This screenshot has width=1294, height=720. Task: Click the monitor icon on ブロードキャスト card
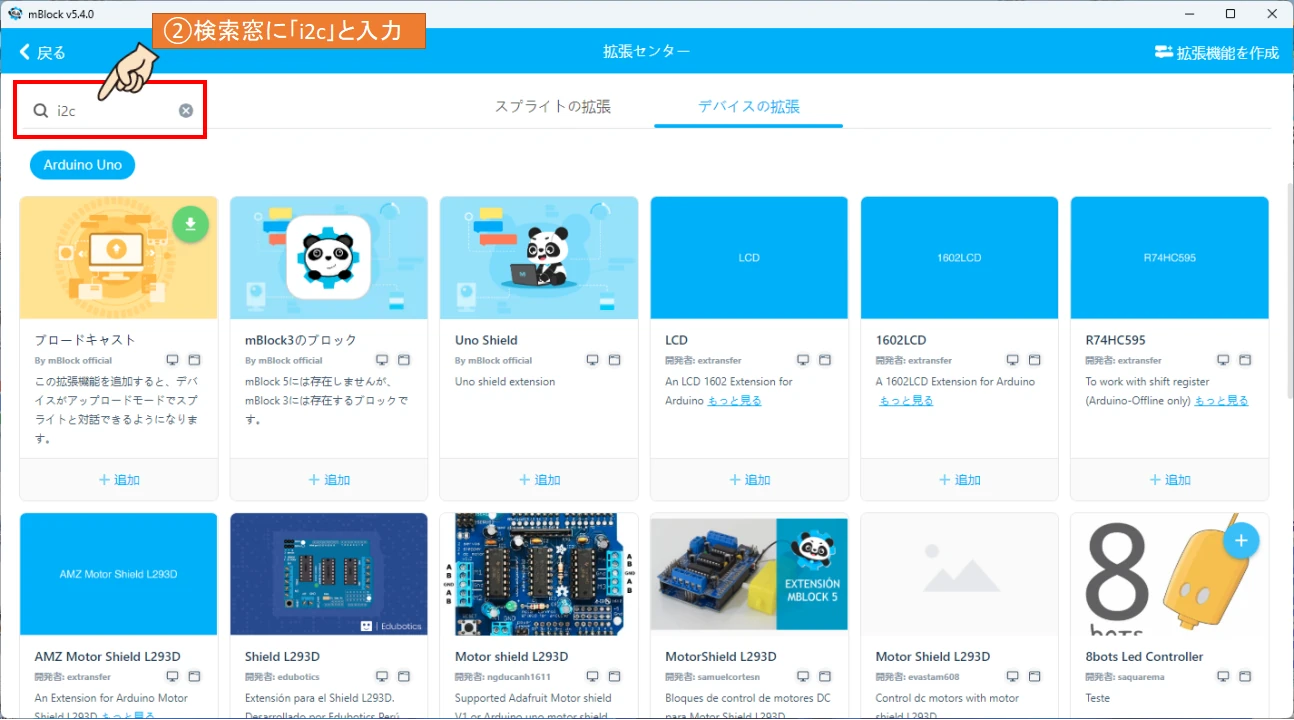point(172,360)
